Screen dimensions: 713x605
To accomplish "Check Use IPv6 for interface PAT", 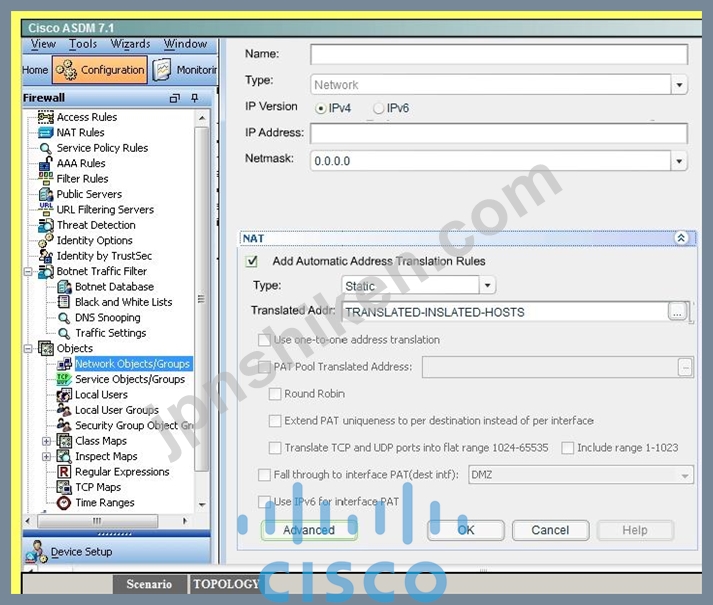I will click(264, 502).
